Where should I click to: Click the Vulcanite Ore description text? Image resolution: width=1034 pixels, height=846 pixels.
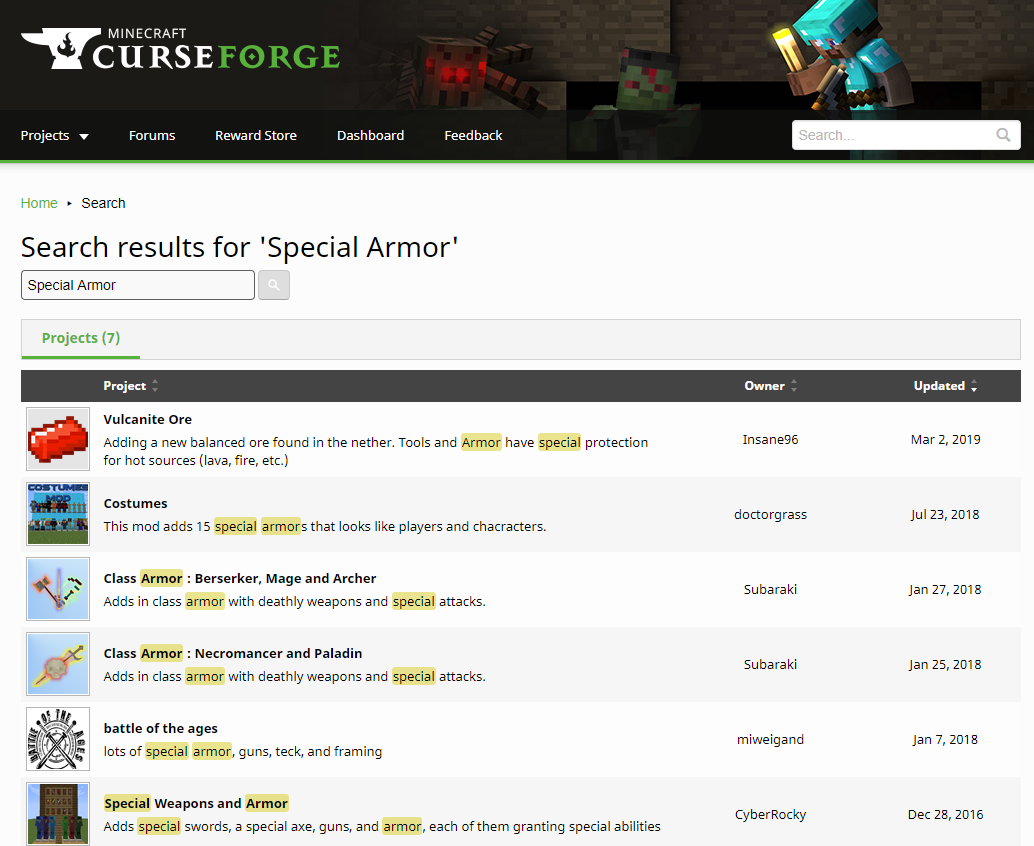tap(376, 451)
